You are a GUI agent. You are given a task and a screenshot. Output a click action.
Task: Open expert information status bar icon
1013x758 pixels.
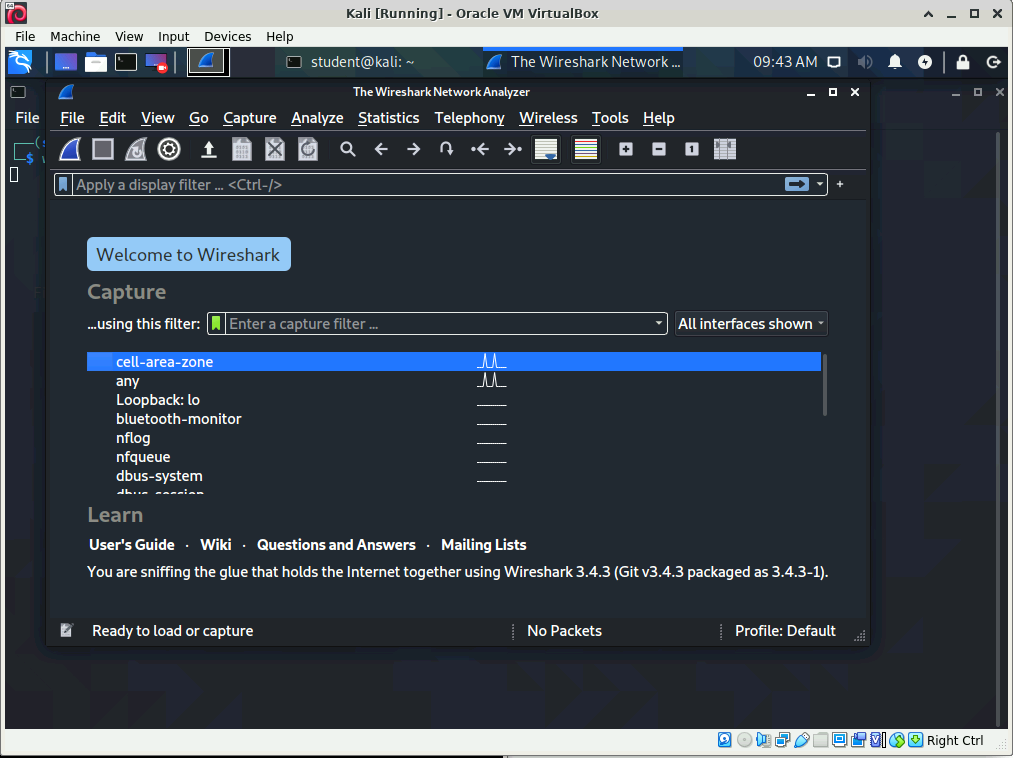coord(67,630)
